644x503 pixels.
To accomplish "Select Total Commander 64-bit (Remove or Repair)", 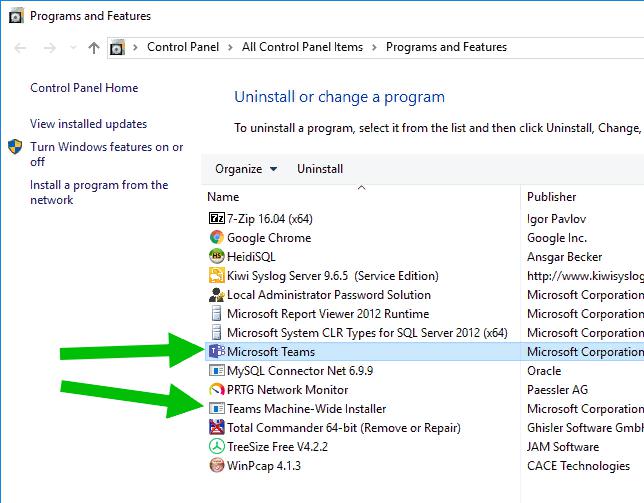I will [344, 428].
